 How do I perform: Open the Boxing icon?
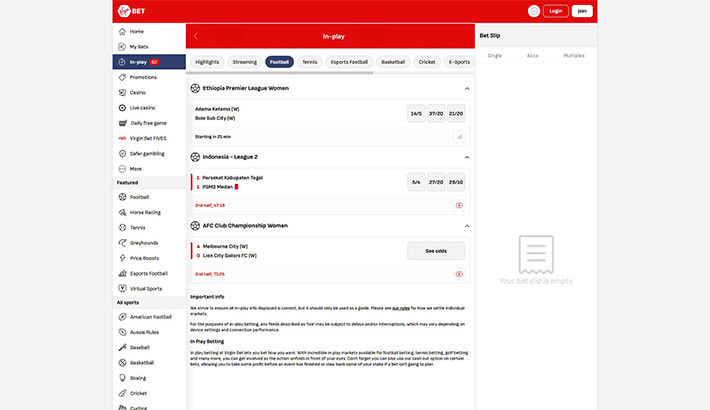(122, 378)
